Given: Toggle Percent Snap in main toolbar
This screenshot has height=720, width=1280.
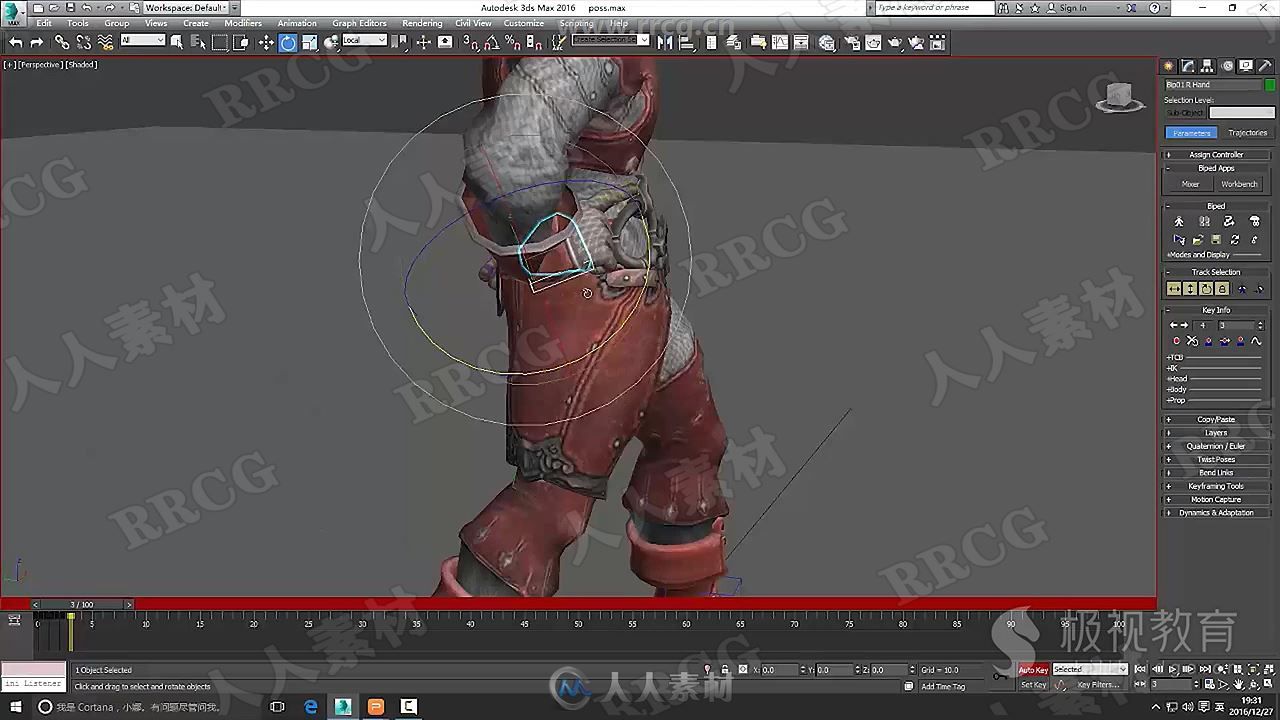Looking at the screenshot, I should tap(513, 42).
